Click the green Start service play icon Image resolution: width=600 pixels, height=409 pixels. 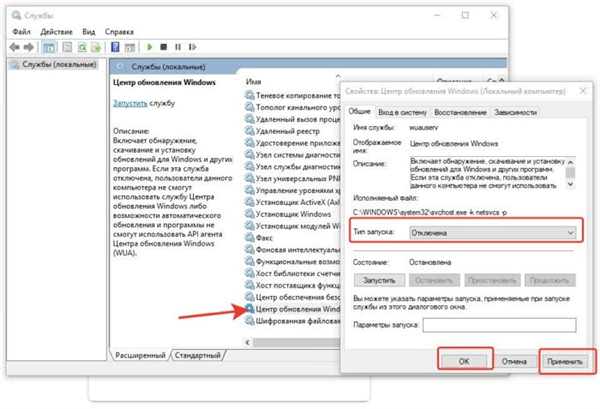click(149, 47)
